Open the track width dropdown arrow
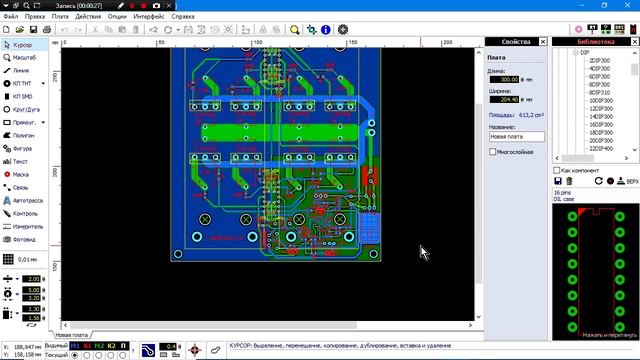 point(18,279)
